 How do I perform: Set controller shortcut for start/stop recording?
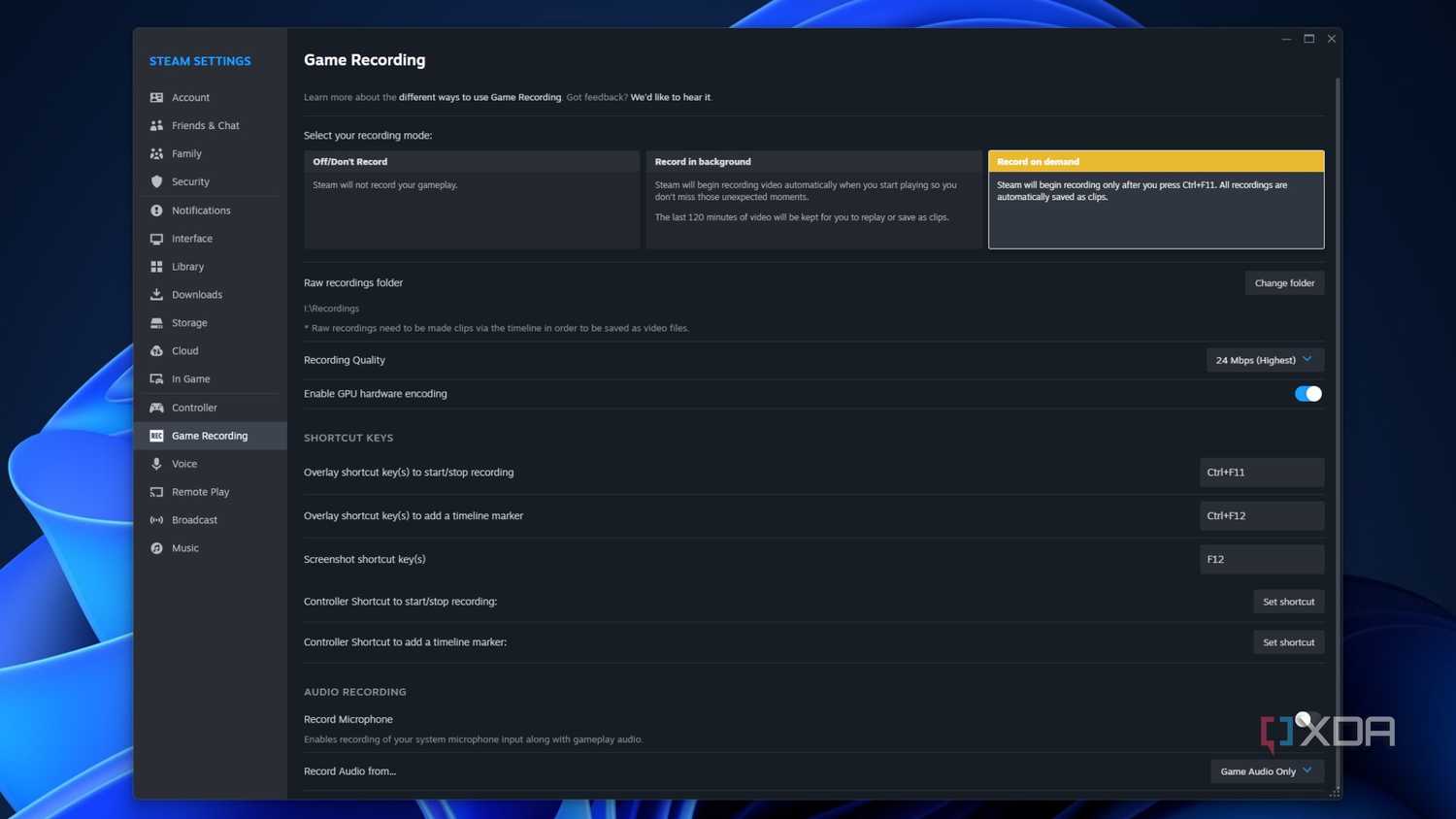(1288, 602)
